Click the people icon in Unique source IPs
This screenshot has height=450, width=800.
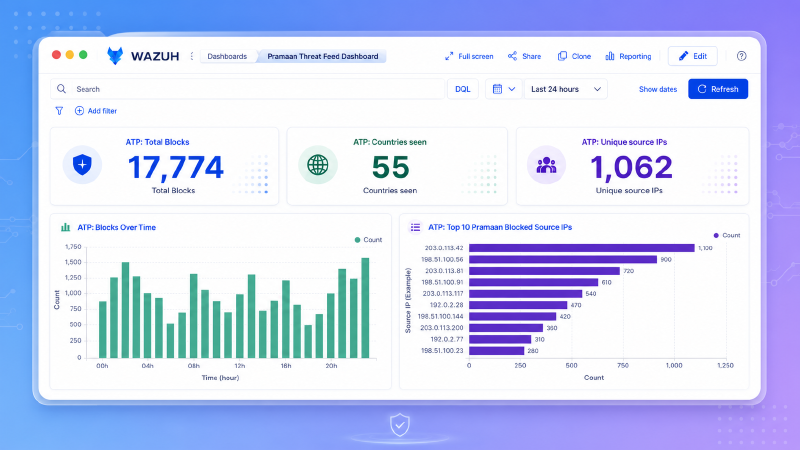coord(546,165)
